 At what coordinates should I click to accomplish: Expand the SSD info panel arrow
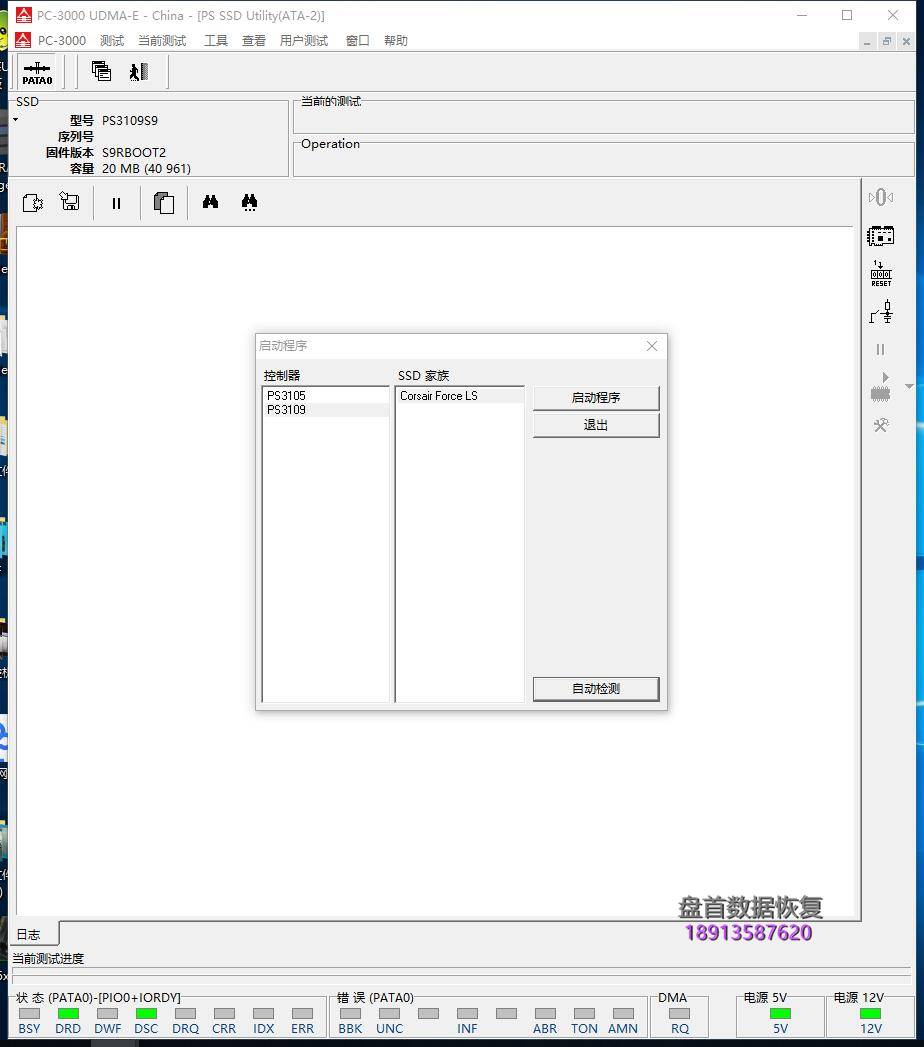(15, 120)
